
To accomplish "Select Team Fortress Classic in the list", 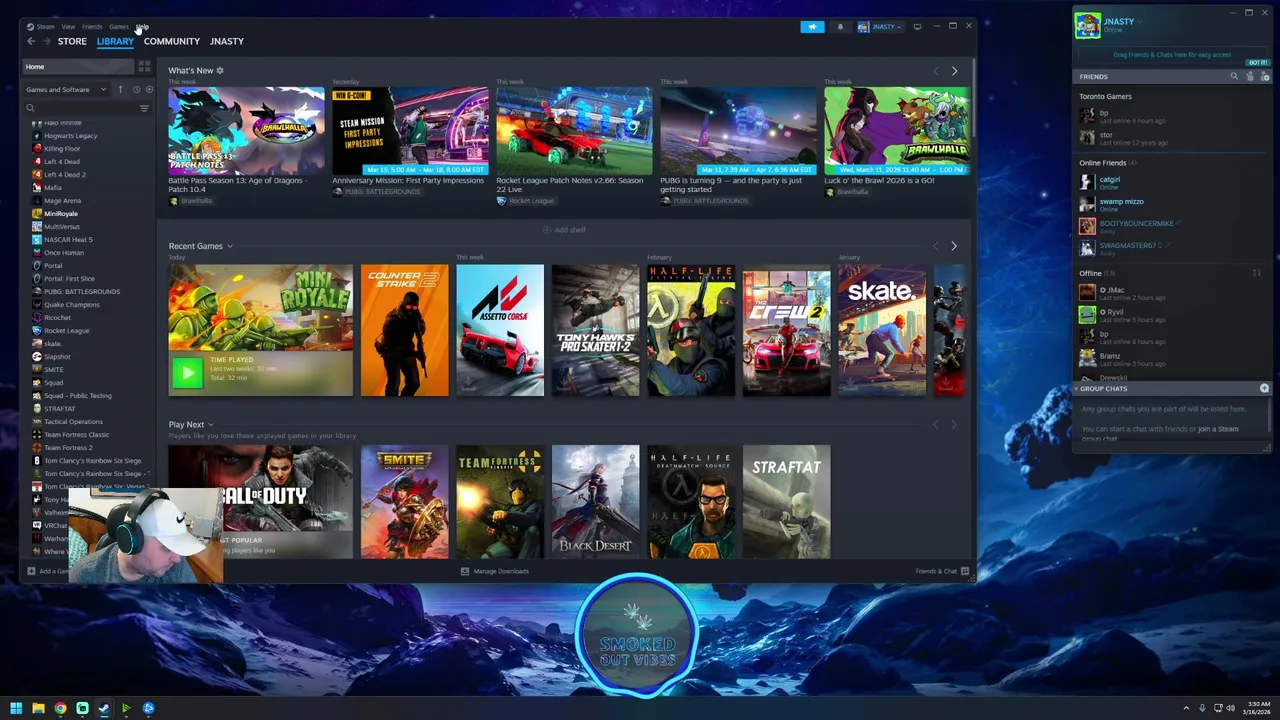I will (77, 434).
